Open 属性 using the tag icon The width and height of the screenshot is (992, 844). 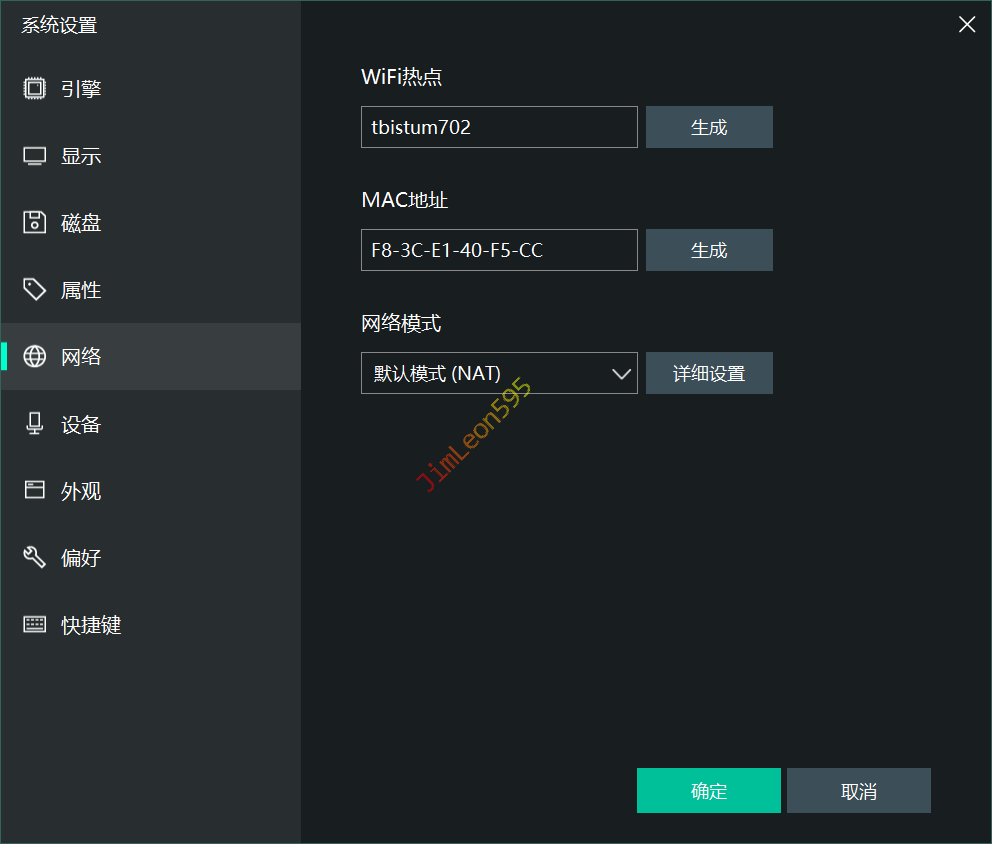point(35,290)
